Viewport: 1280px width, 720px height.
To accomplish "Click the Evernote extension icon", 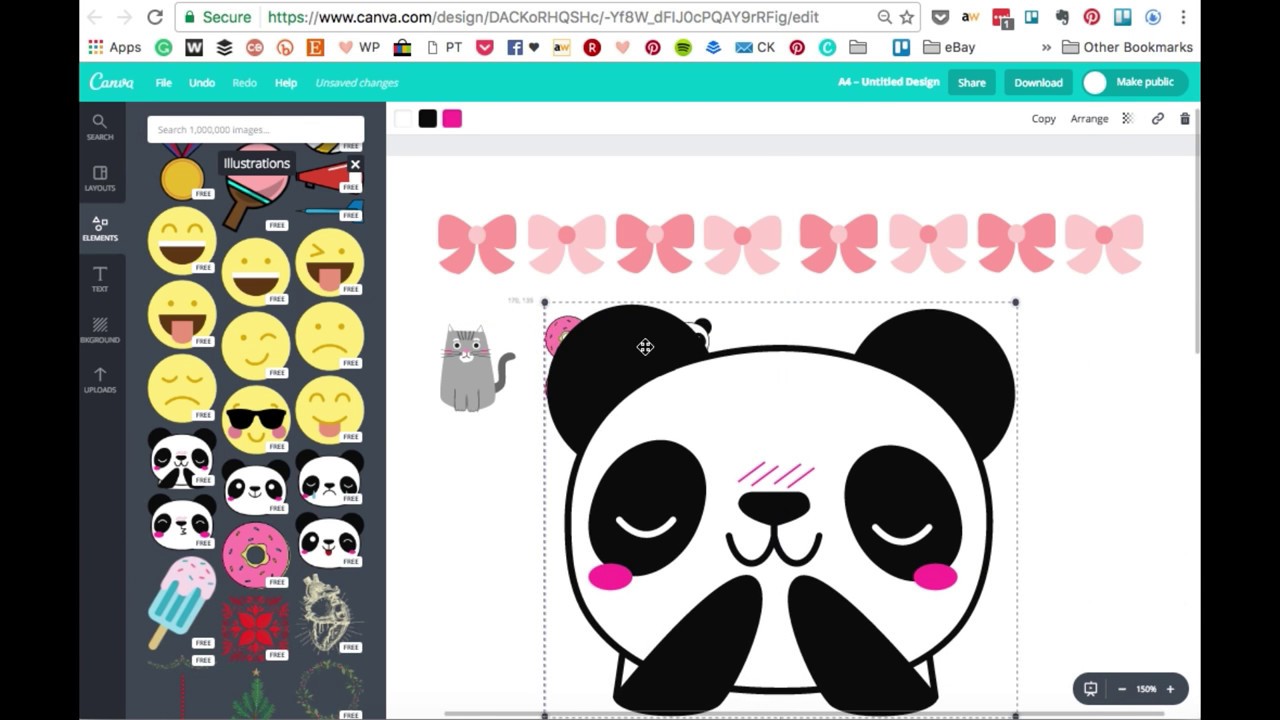I will point(1062,17).
